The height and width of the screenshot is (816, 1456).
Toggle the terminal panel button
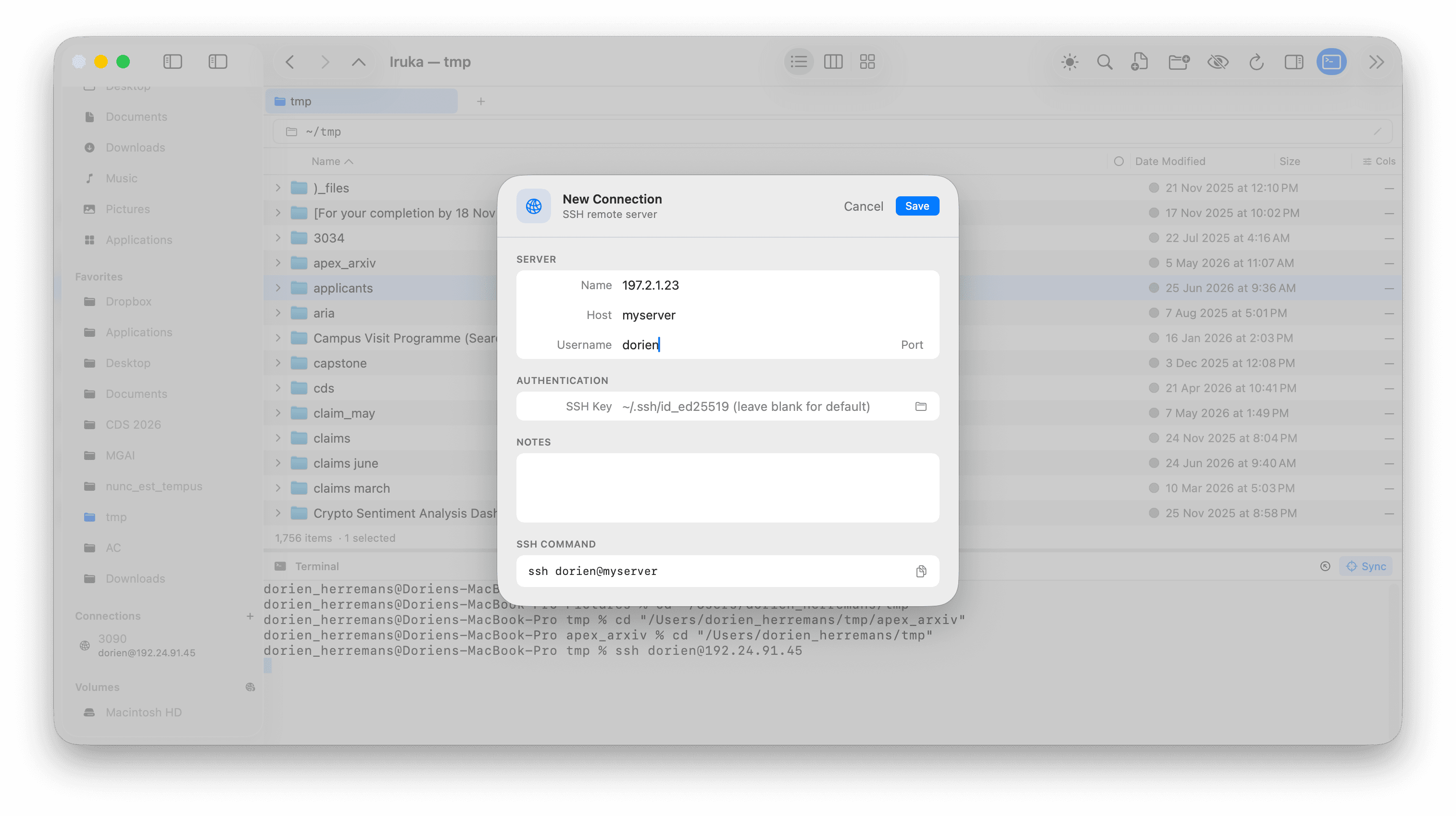[1331, 62]
